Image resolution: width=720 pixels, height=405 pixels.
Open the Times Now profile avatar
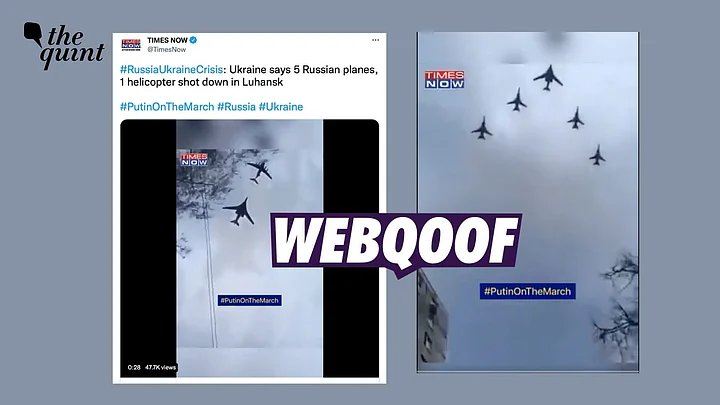pos(131,45)
